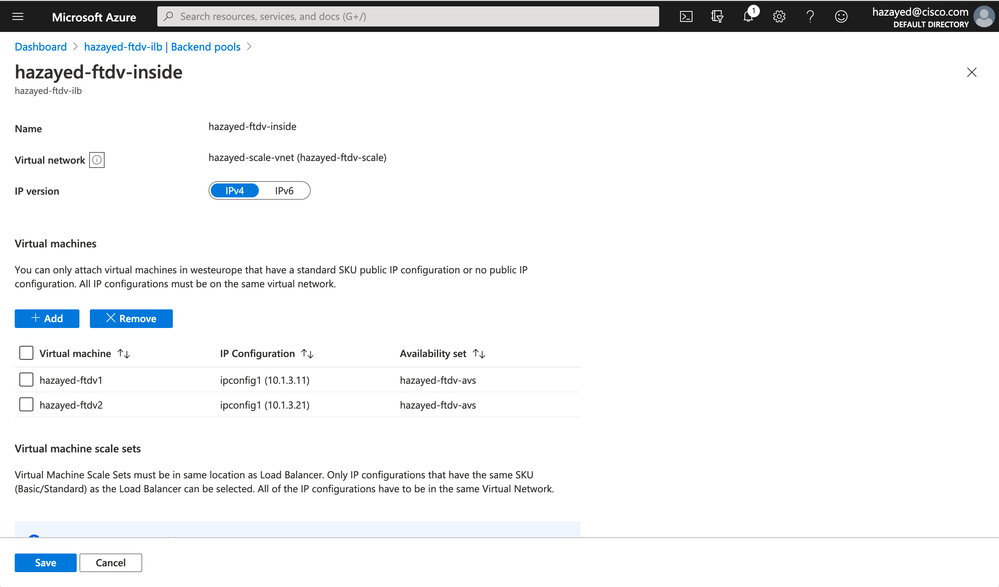
Task: Save the backend pool changes
Action: click(45, 563)
